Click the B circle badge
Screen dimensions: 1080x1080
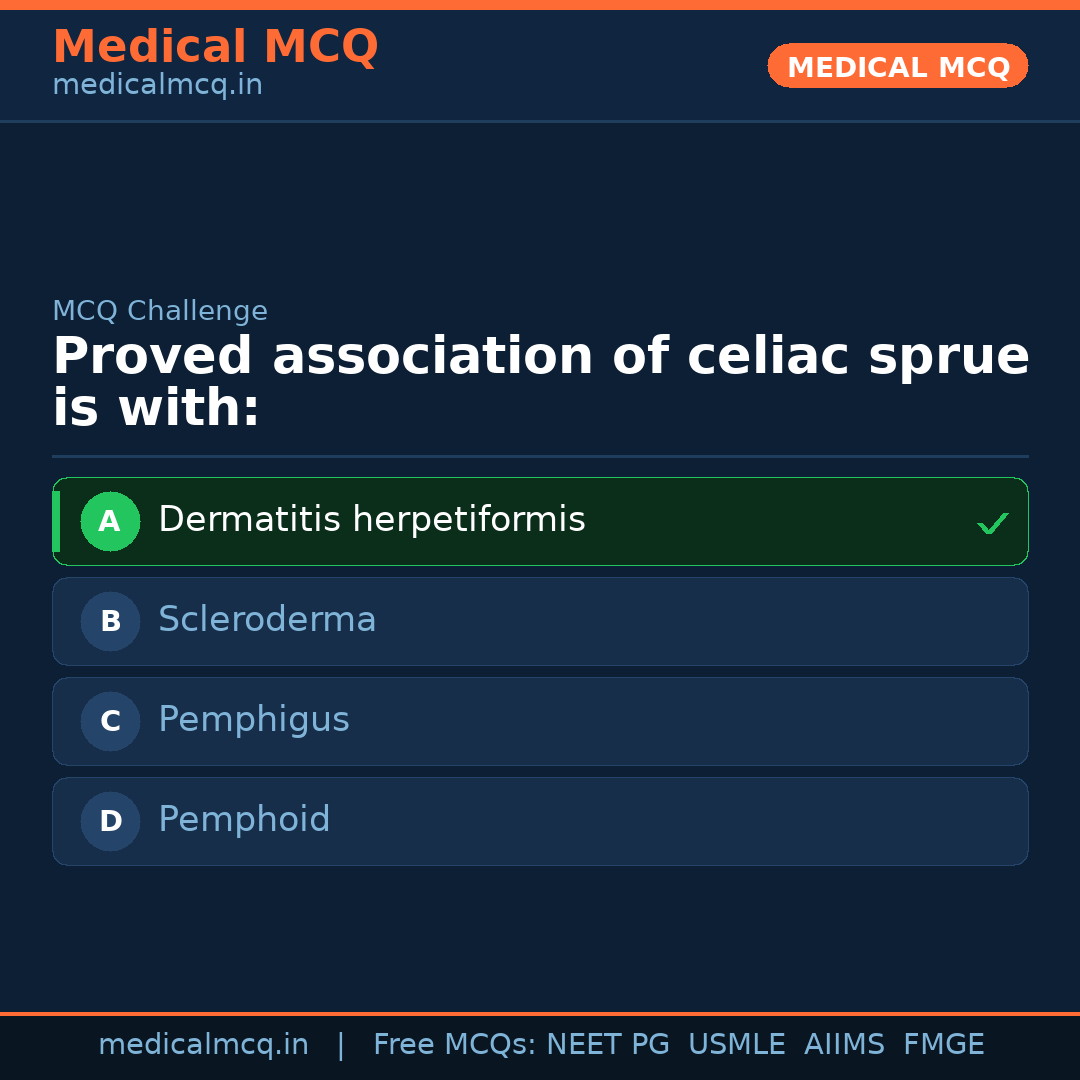[x=110, y=621]
